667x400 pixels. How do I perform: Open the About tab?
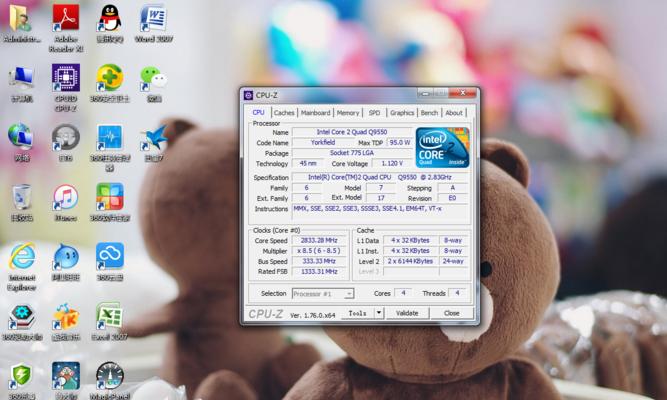tap(453, 113)
